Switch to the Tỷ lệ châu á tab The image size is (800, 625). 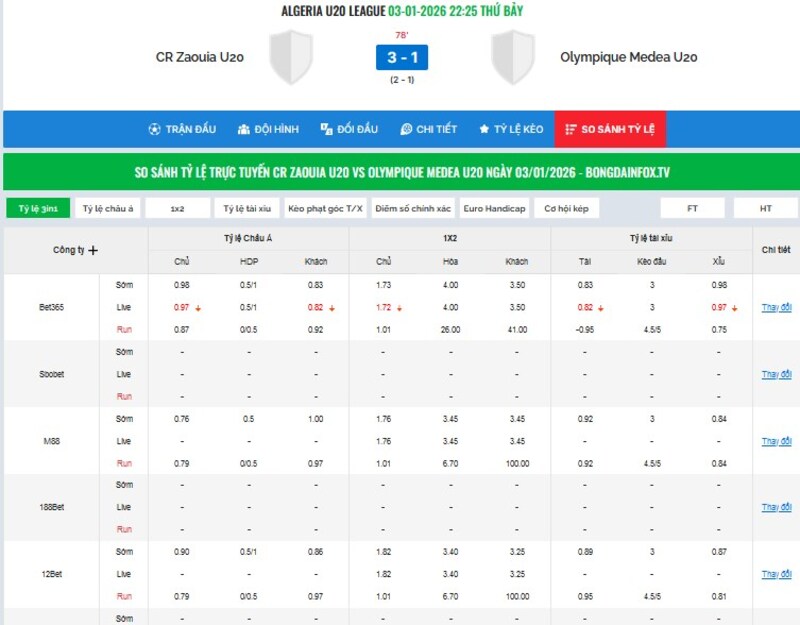point(107,208)
